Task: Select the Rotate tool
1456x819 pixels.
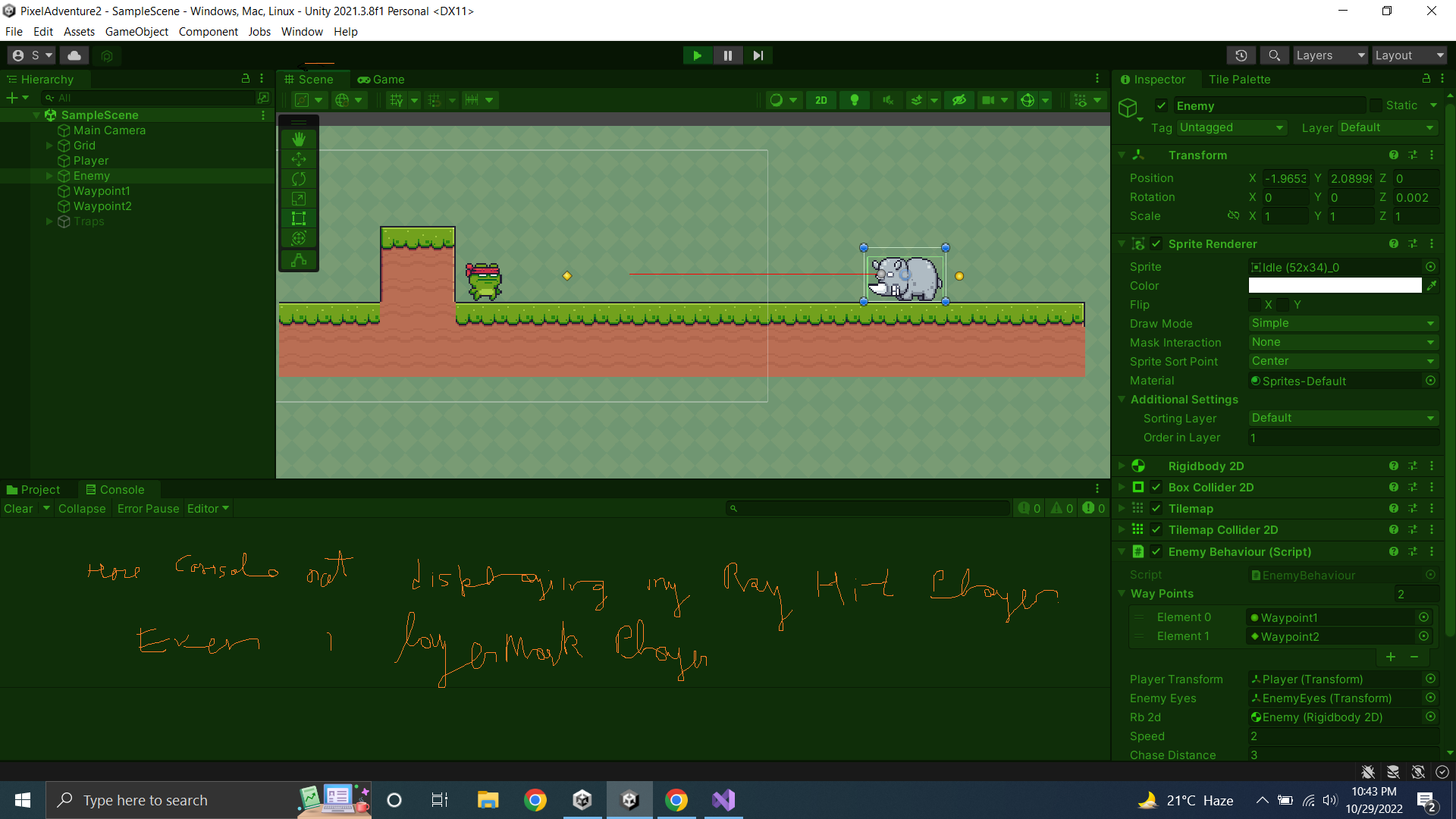Action: point(299,179)
